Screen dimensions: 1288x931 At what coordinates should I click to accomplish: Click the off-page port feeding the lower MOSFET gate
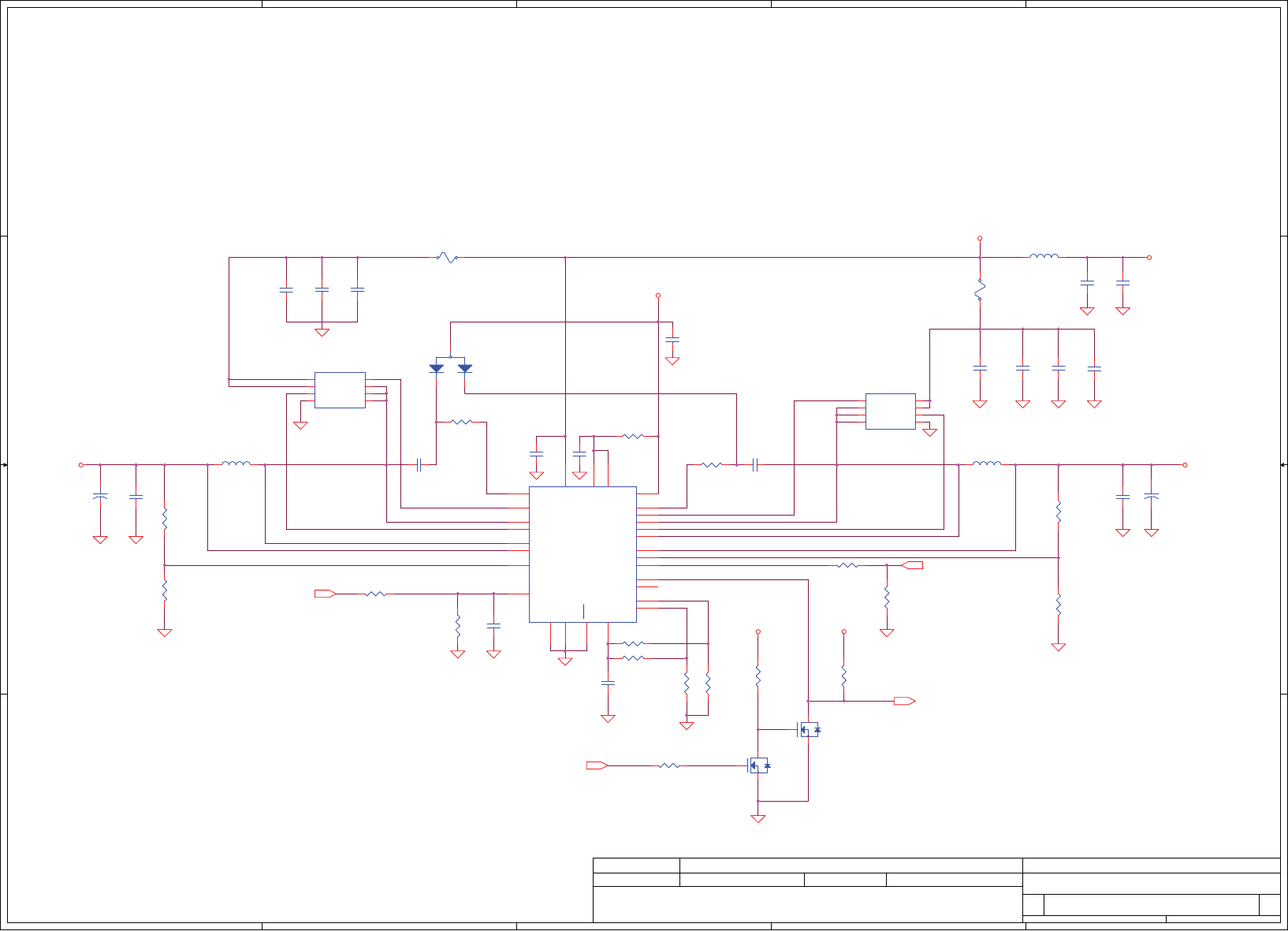tap(597, 765)
